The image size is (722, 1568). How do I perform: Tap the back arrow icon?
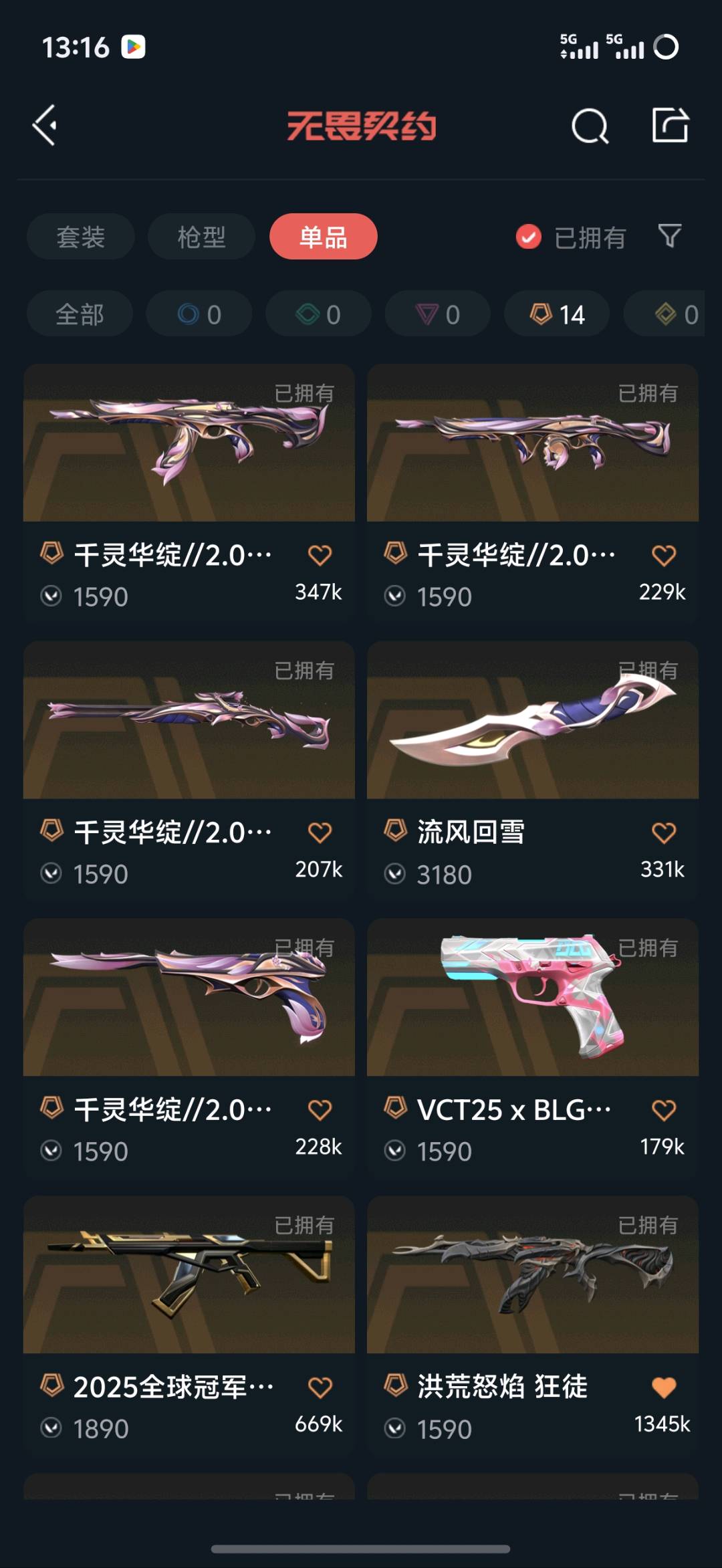[45, 125]
